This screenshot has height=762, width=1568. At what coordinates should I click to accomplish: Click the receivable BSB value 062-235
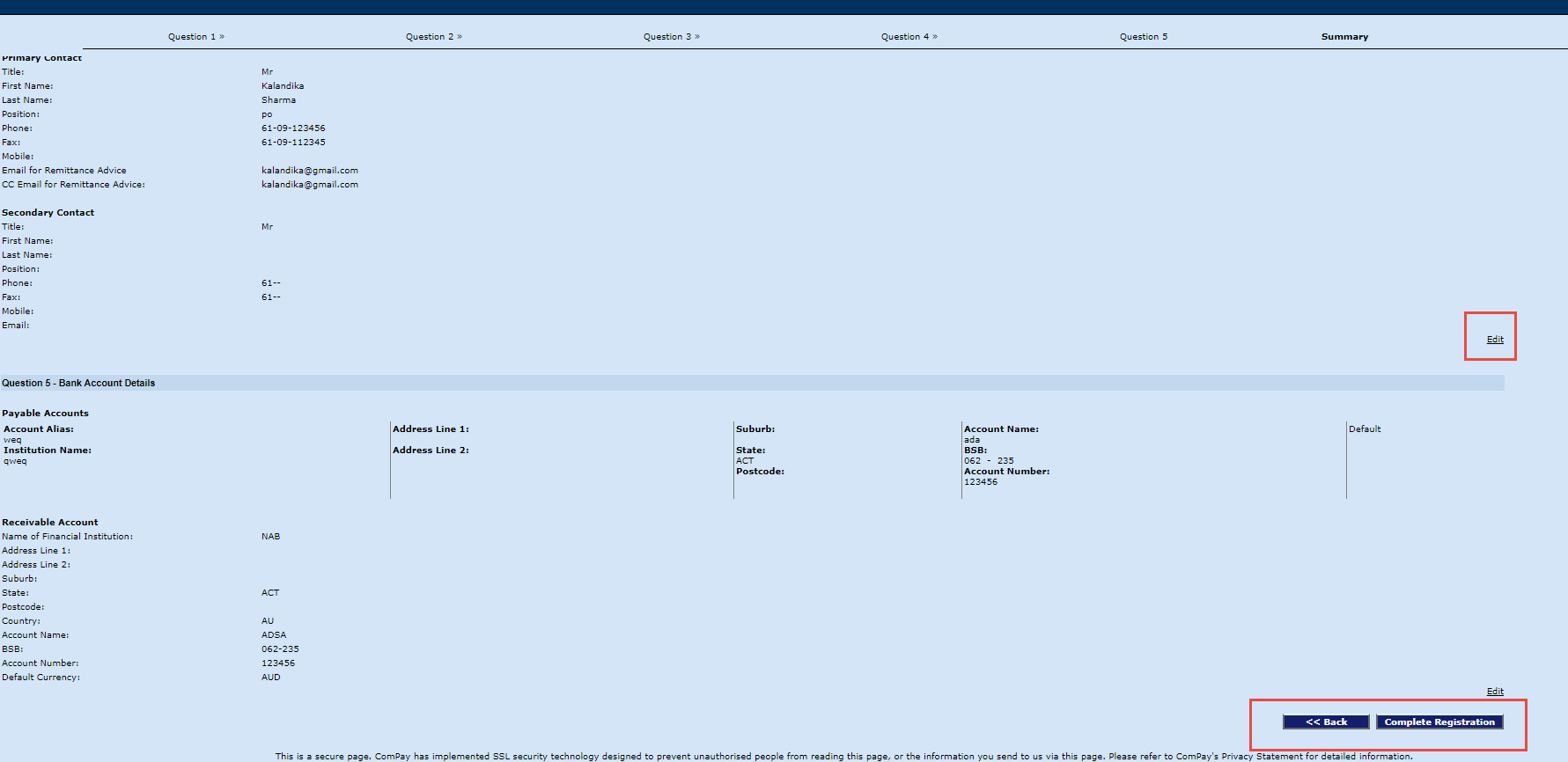tap(280, 649)
